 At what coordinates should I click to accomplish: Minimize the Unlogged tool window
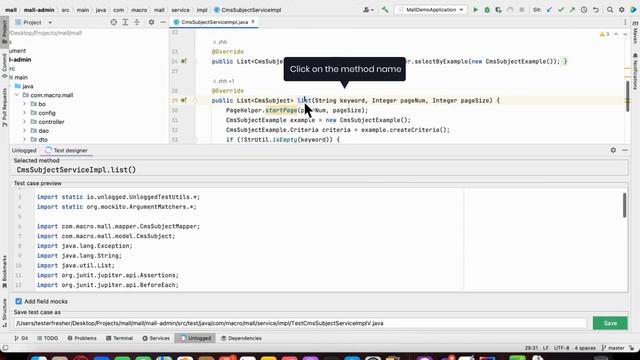pyautogui.click(x=625, y=150)
